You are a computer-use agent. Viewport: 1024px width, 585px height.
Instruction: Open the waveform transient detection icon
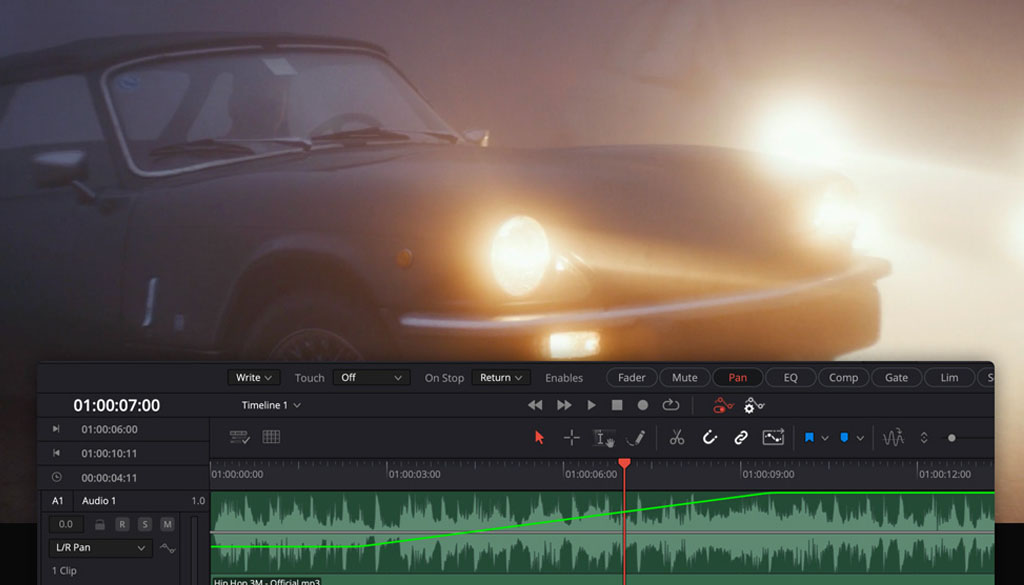coord(893,437)
